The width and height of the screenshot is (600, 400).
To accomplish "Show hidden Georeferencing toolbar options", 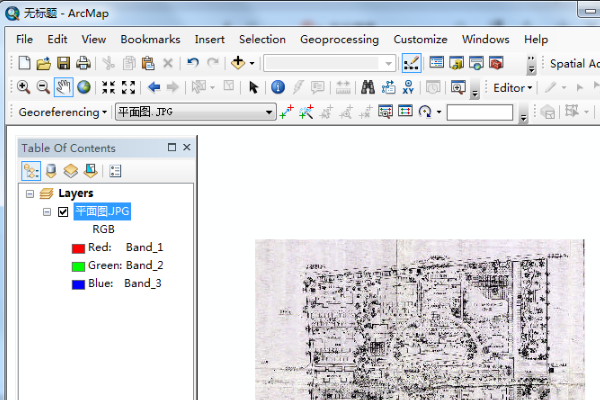I will tap(523, 117).
